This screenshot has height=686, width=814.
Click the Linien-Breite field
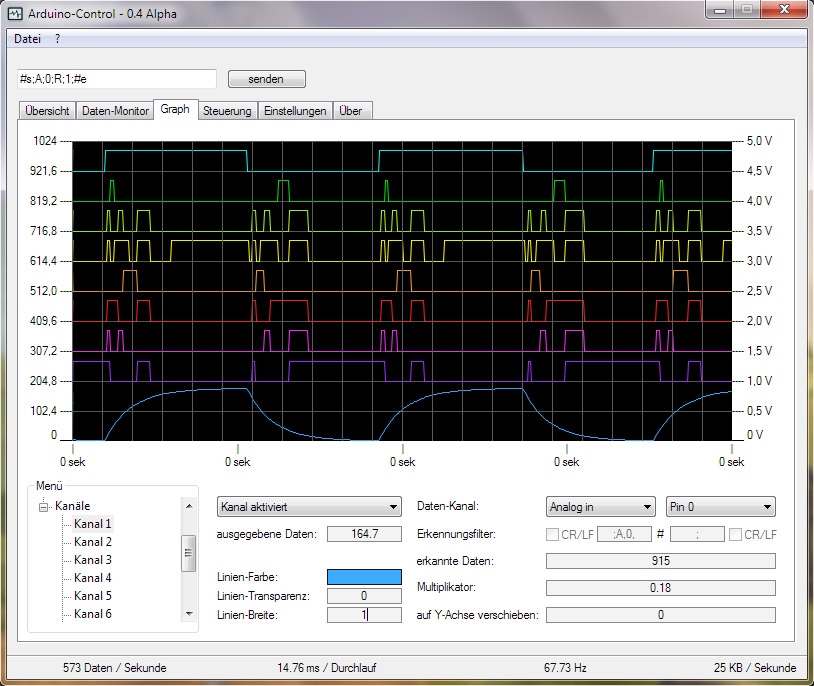tap(364, 615)
